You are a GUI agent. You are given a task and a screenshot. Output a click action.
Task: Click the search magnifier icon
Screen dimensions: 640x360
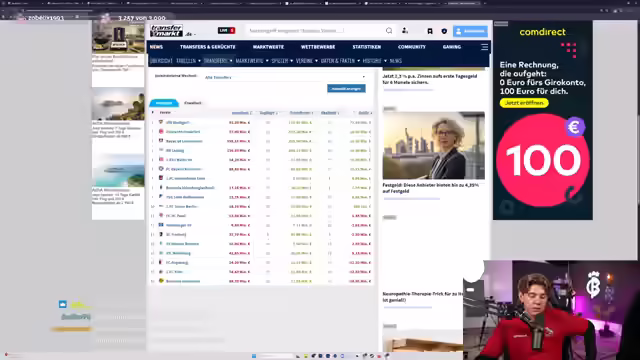point(389,31)
